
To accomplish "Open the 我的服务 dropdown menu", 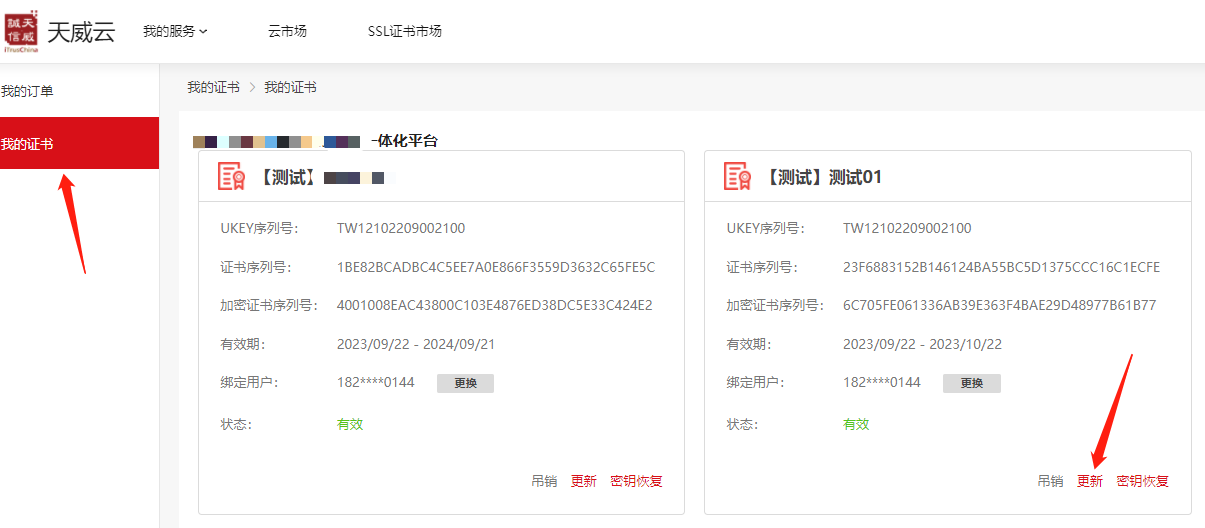I will click(175, 31).
